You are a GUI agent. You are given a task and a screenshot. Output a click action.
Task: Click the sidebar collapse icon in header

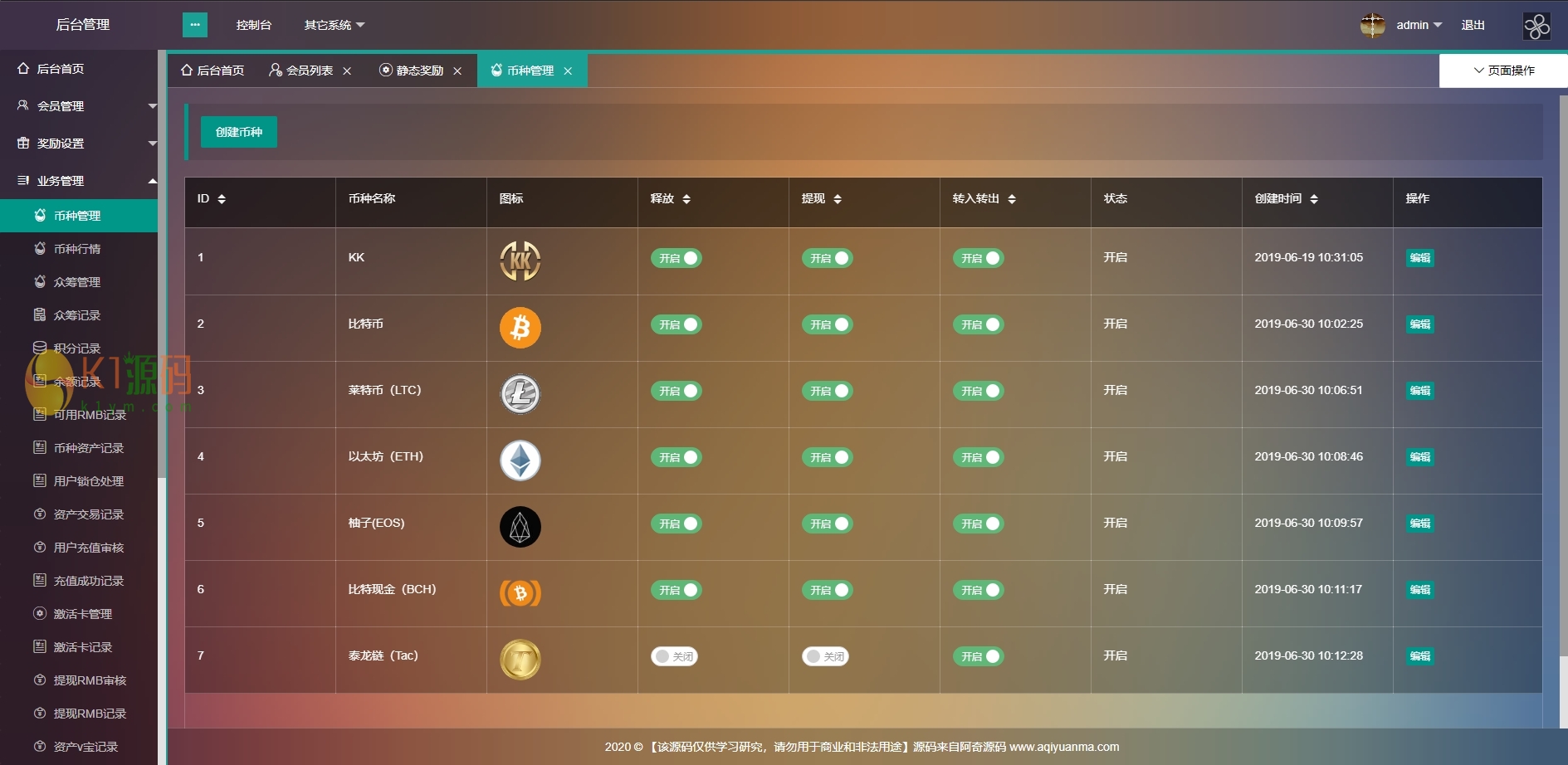(x=195, y=25)
